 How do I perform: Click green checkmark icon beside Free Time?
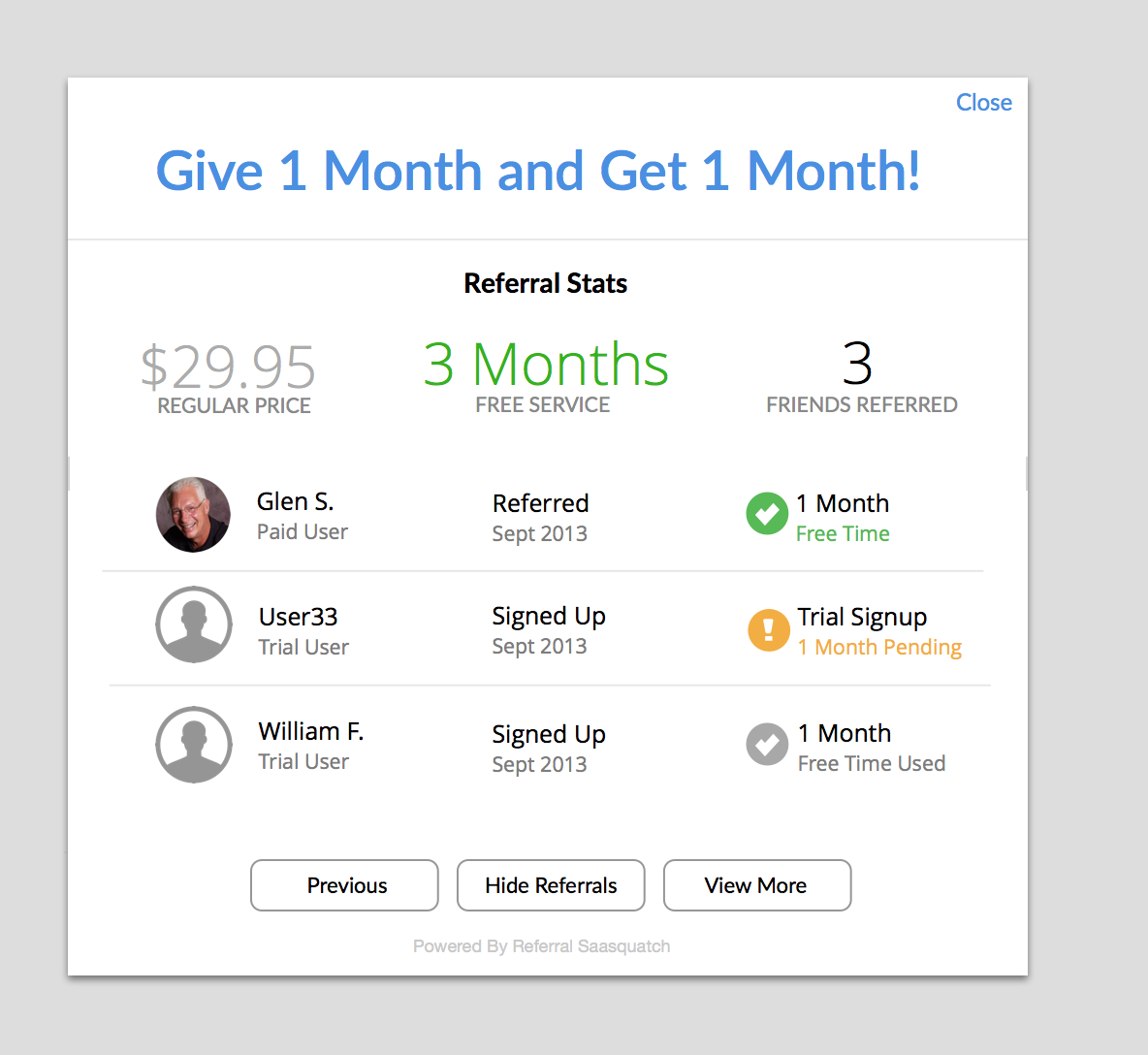click(x=767, y=514)
